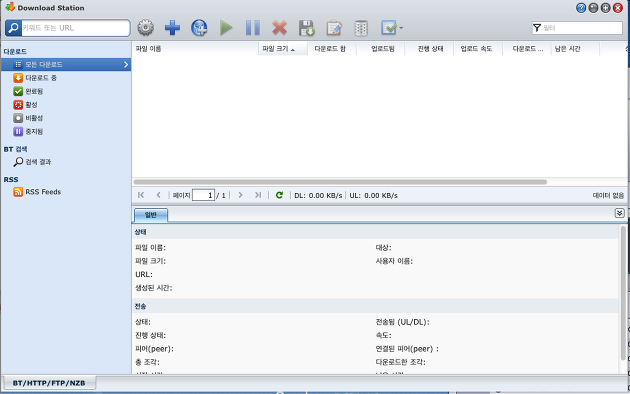
Task: Remove the task using the red X icon
Action: tap(280, 28)
